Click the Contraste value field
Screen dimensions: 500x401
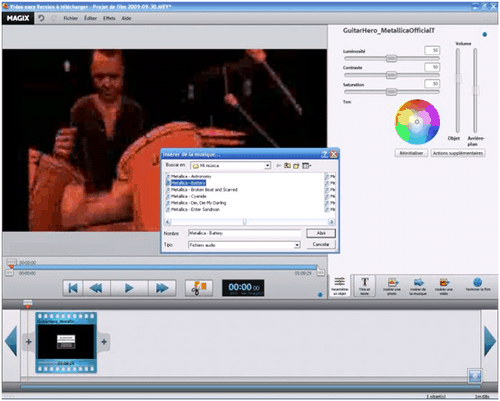[432, 67]
